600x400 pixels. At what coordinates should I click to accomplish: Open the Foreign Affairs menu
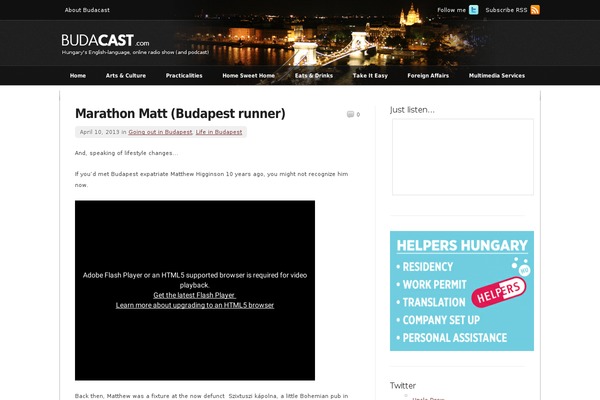pos(428,75)
